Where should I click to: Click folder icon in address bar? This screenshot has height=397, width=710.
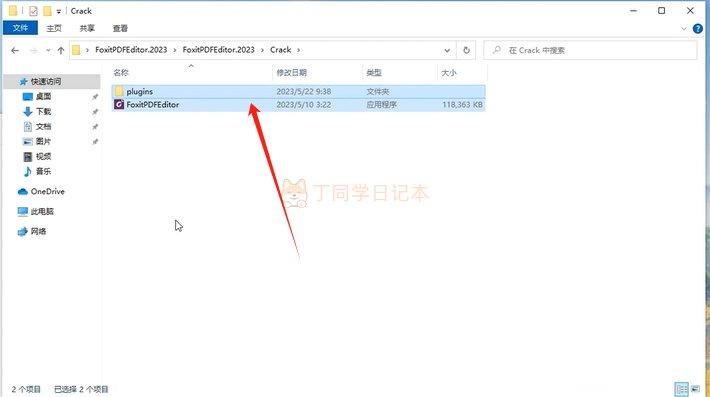pyautogui.click(x=77, y=50)
